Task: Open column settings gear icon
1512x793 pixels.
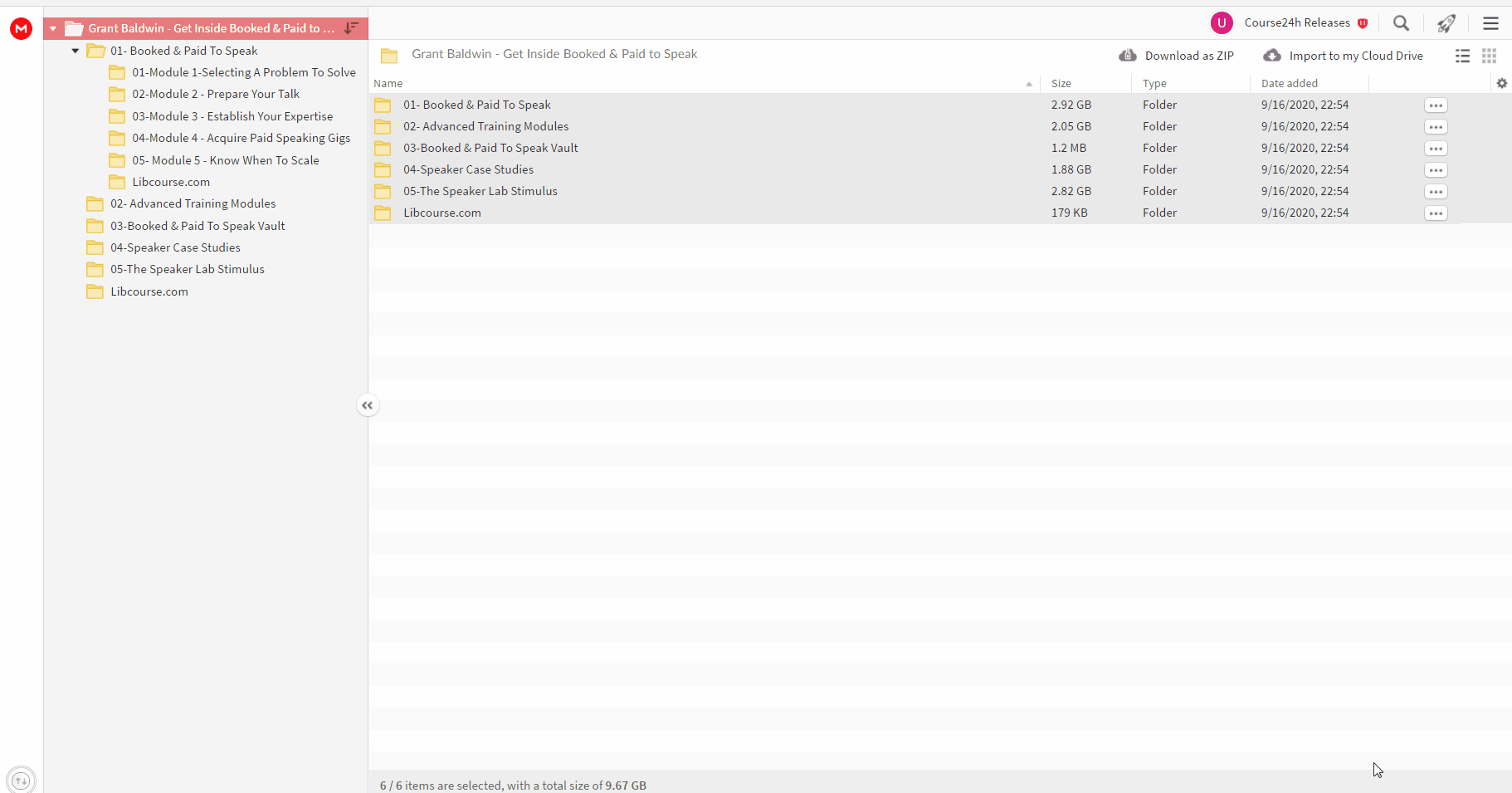Action: click(x=1502, y=83)
